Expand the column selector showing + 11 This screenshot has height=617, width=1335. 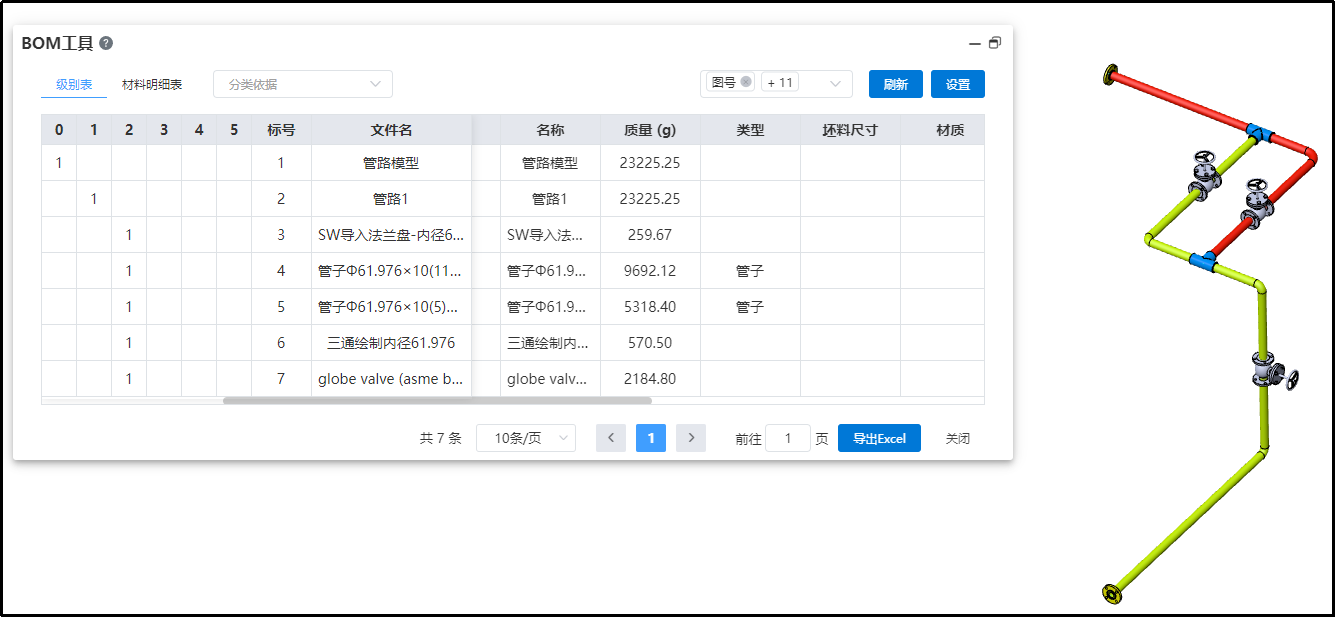tap(806, 84)
